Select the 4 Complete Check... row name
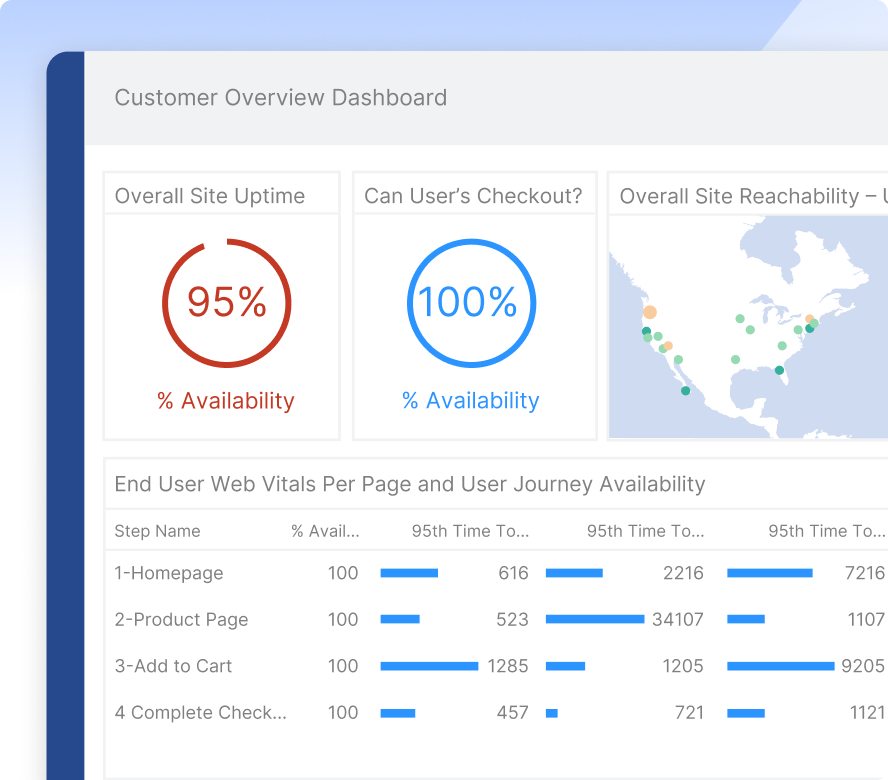The width and height of the screenshot is (888, 780). point(200,713)
